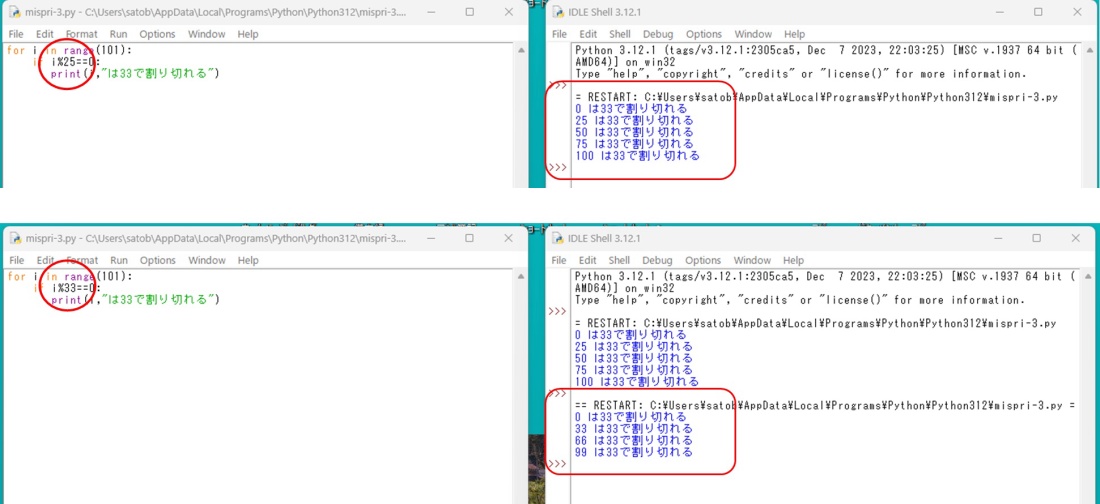Open Run menu in the i%25 editor window
1100x504 pixels.
118,34
